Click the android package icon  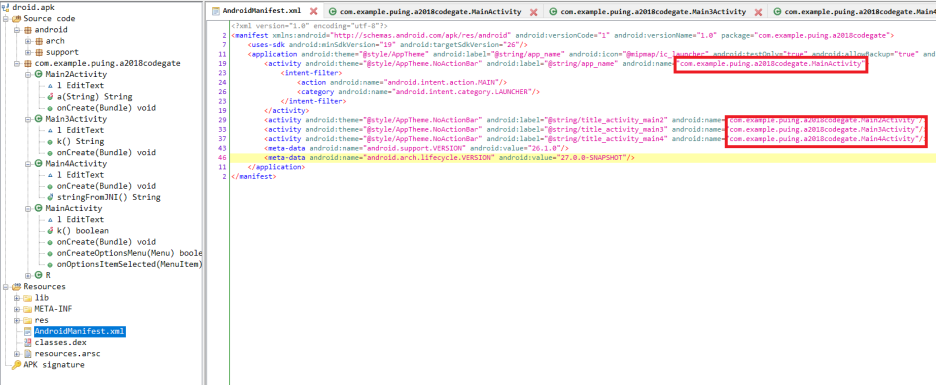[x=29, y=30]
